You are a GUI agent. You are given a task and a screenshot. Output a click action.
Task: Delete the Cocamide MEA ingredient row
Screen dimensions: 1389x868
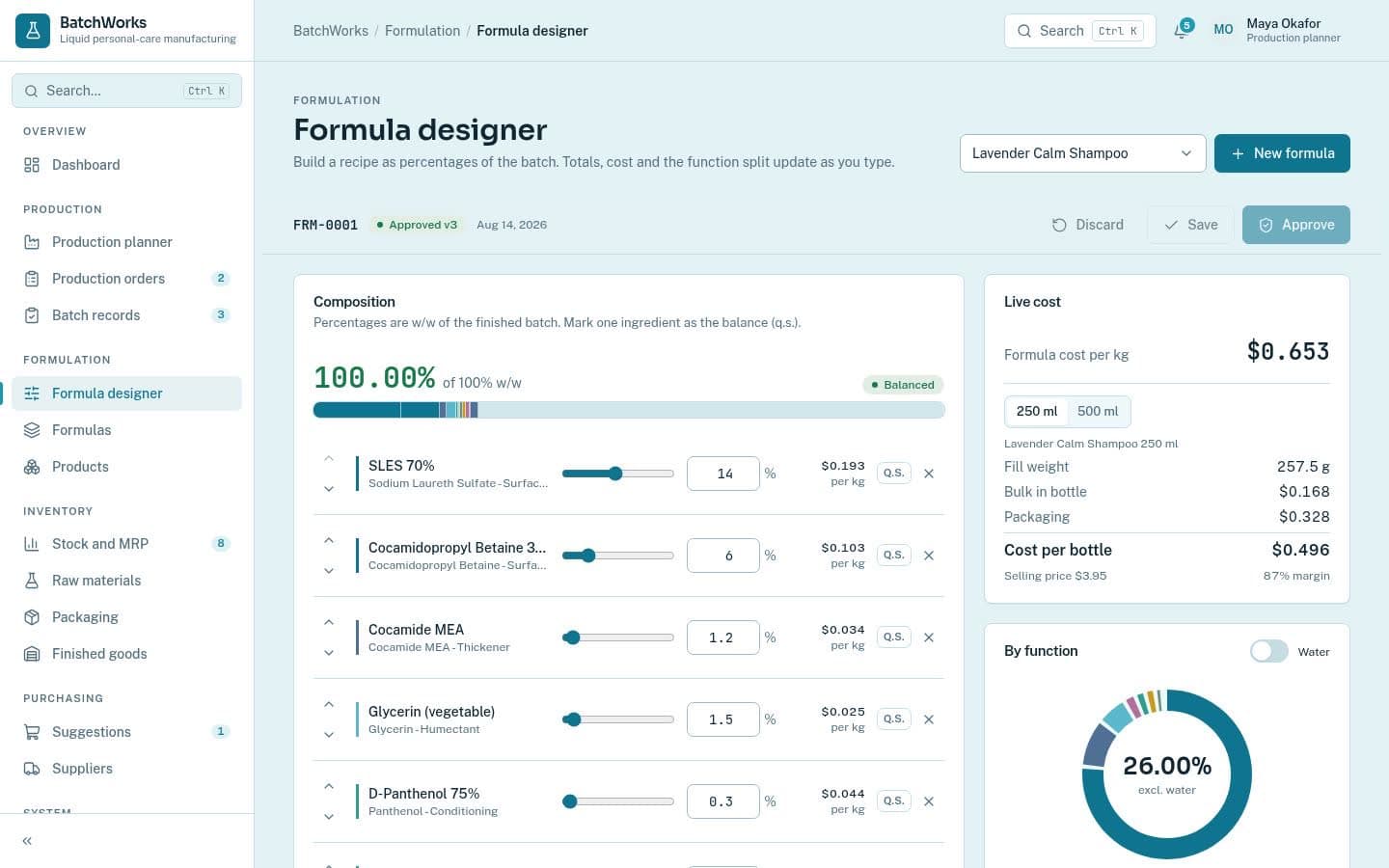point(929,637)
